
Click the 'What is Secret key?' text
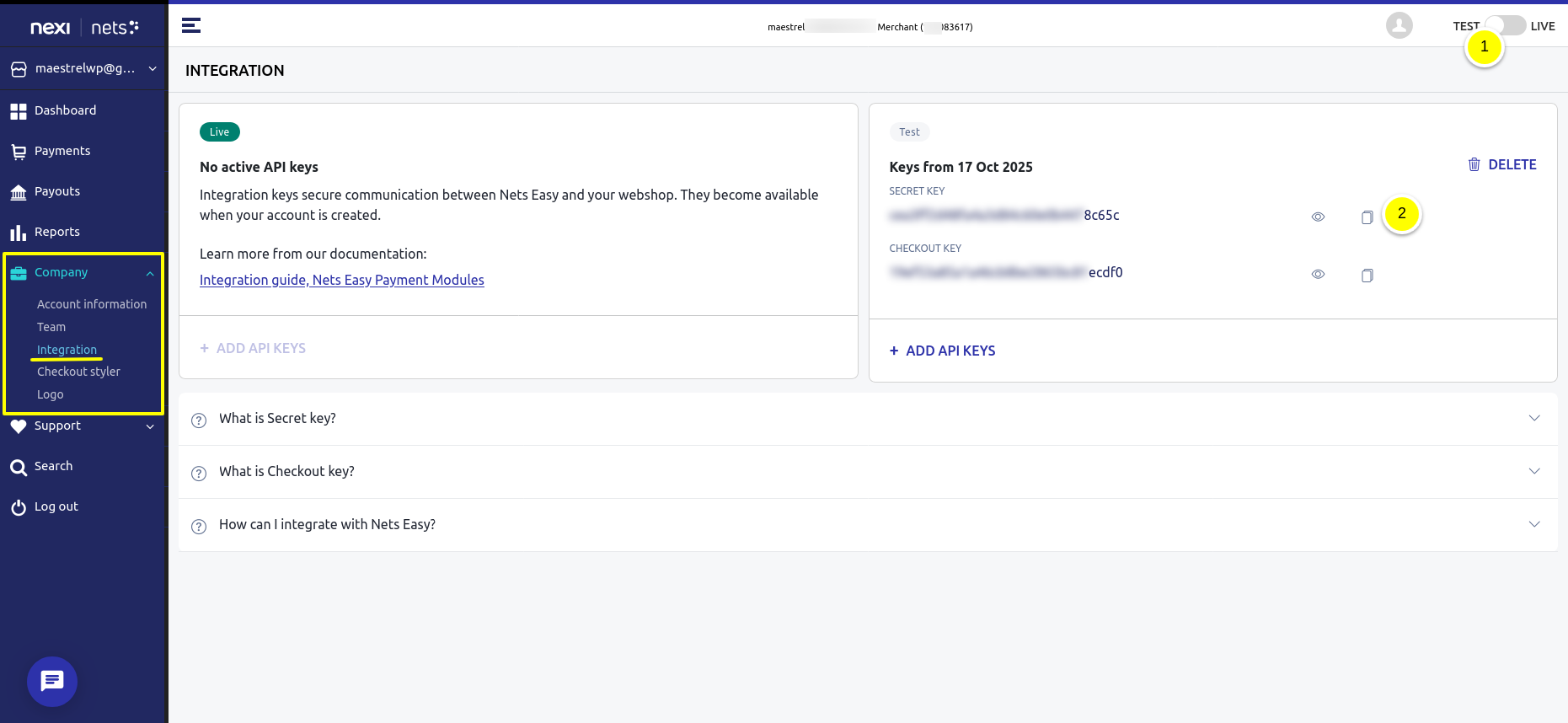(x=277, y=418)
